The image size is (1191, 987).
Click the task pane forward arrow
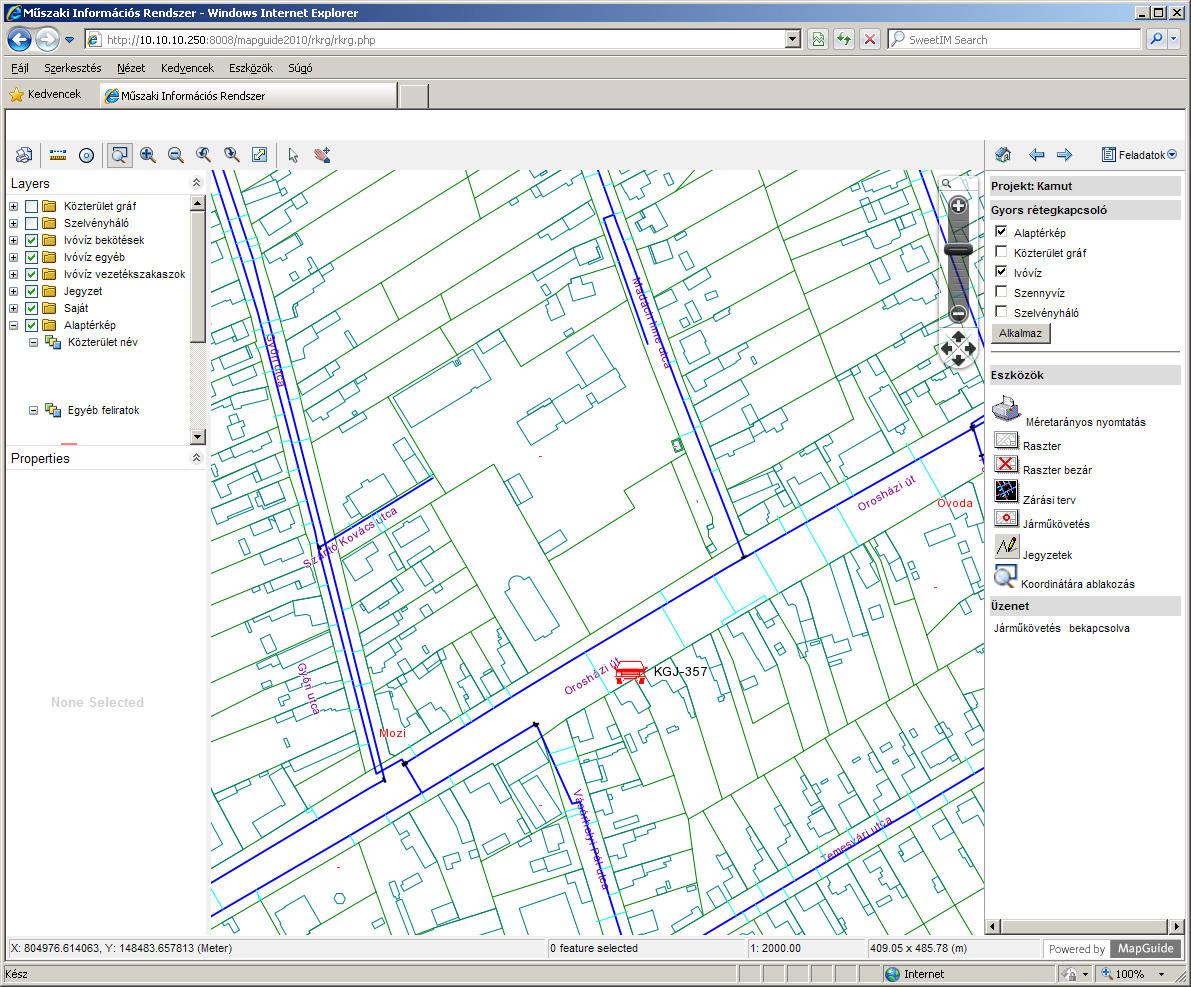[x=1064, y=155]
